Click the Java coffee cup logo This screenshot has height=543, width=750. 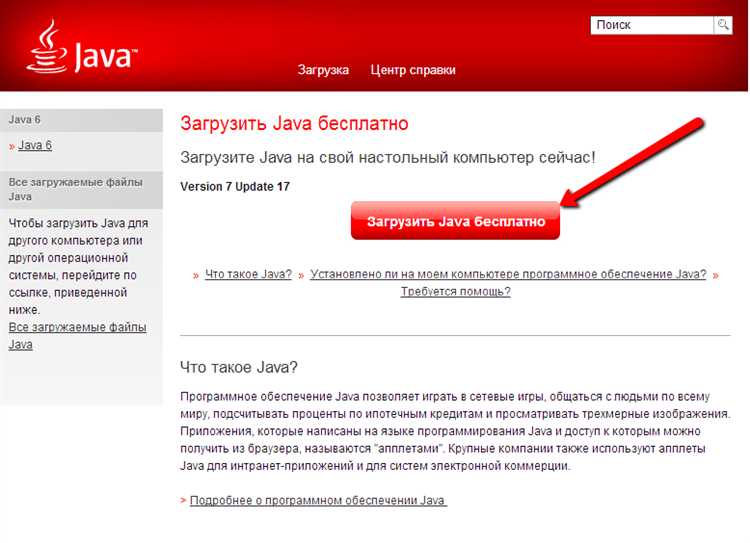pos(81,47)
